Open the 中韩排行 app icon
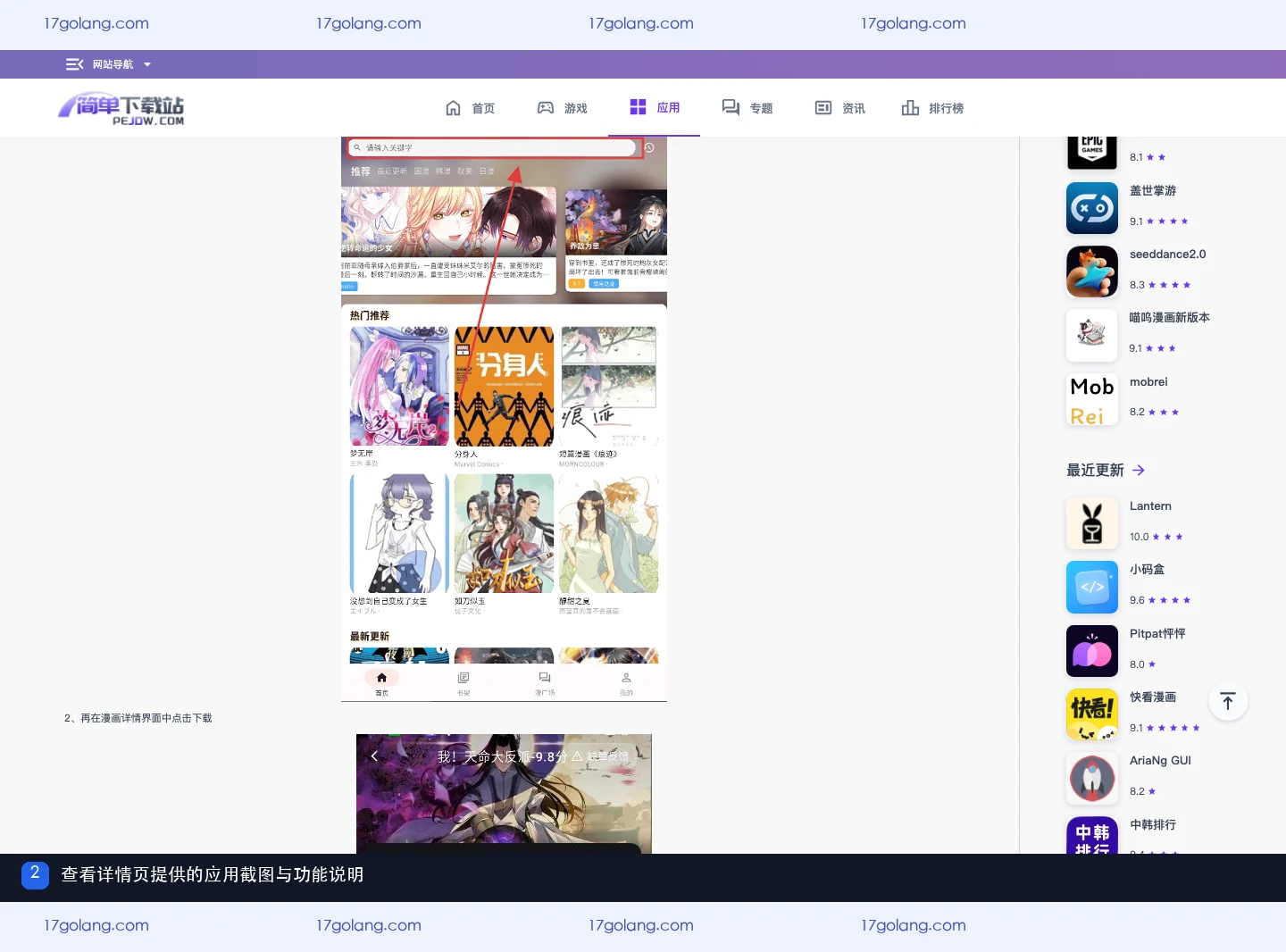Screen dimensions: 1286x952 tap(1092, 835)
